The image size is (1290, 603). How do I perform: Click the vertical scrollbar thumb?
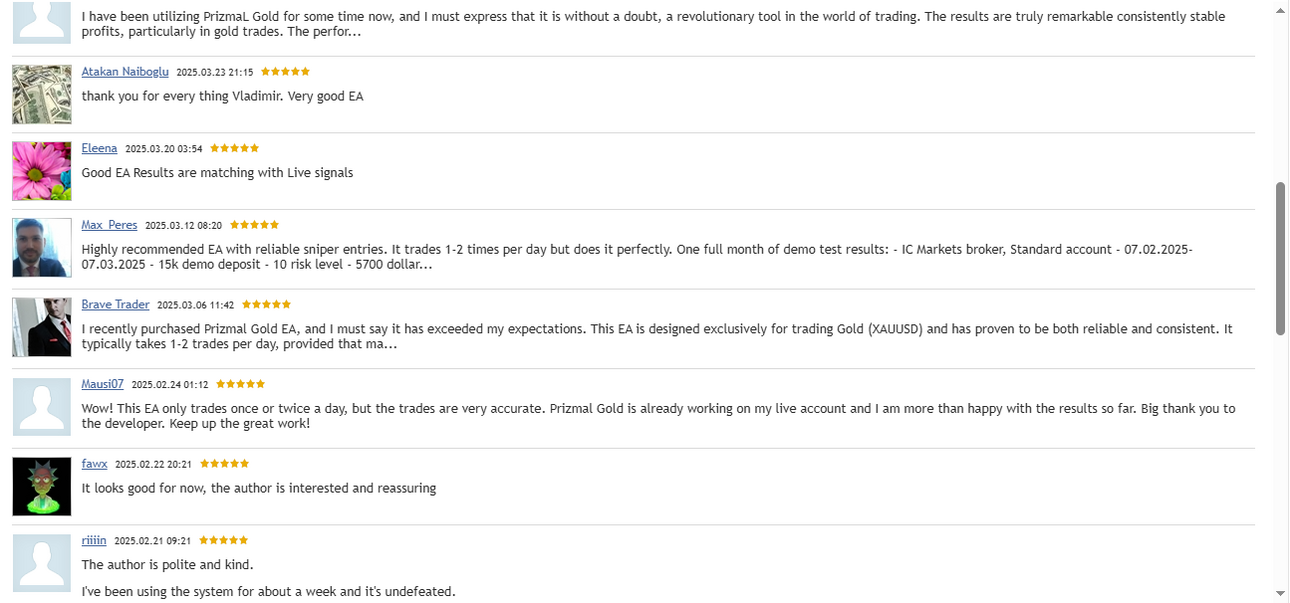(1281, 259)
